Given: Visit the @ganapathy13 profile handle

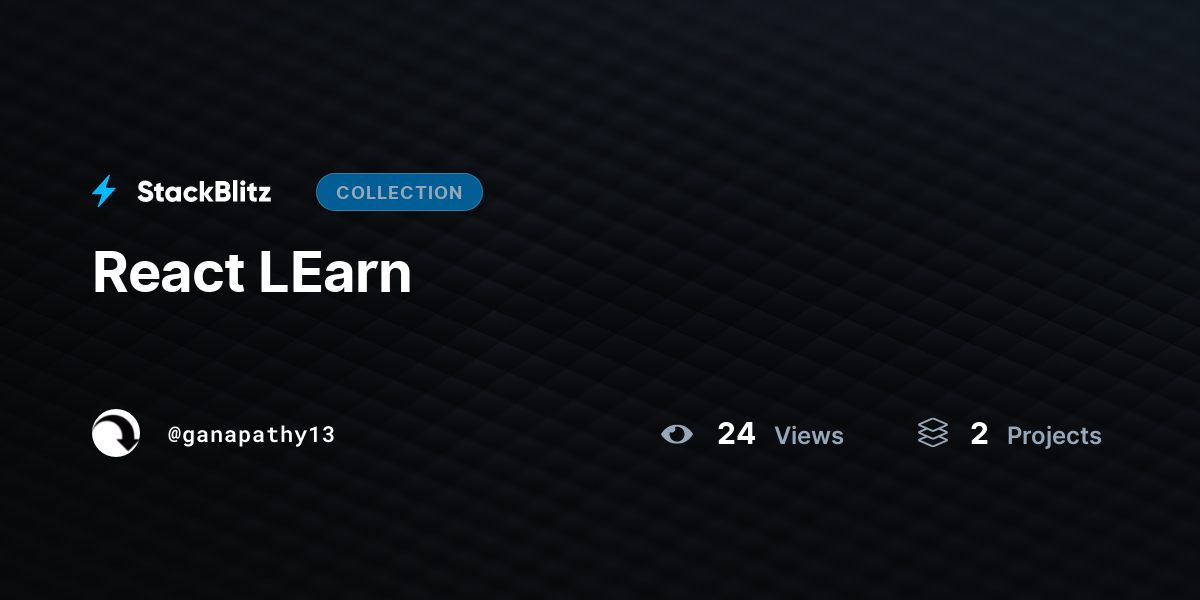Looking at the screenshot, I should point(251,435).
